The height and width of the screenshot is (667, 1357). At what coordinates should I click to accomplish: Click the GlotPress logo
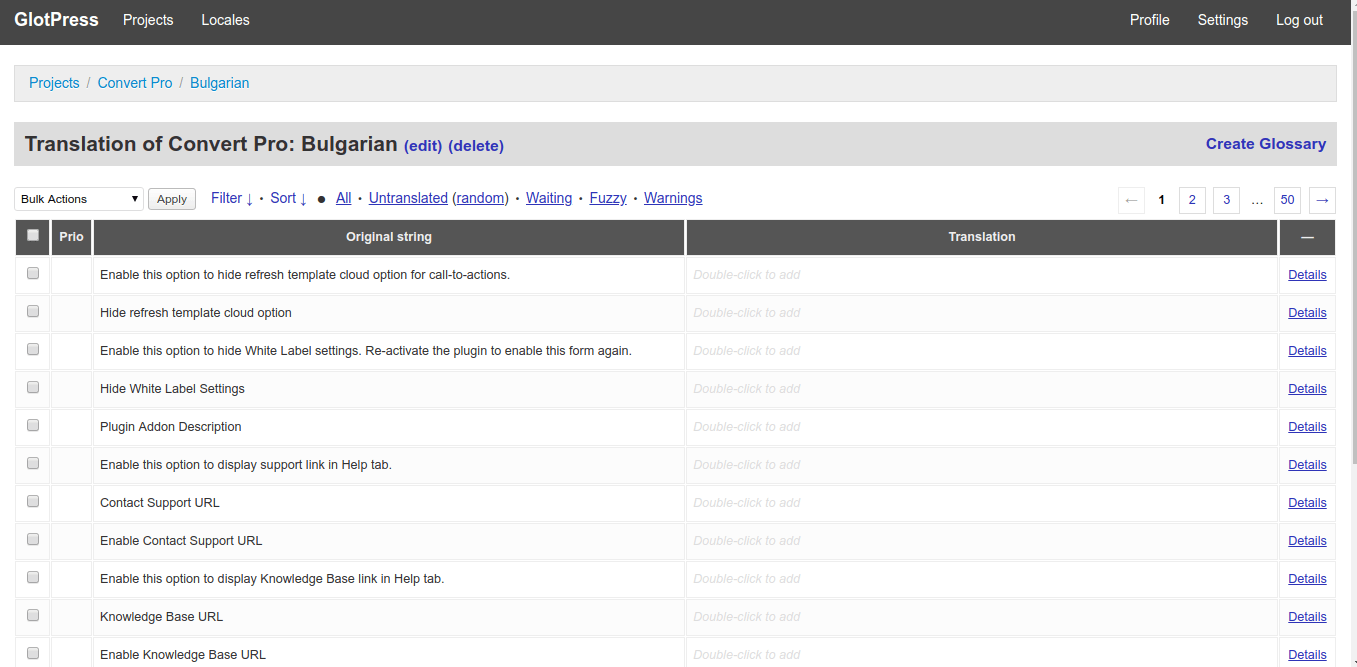56,20
